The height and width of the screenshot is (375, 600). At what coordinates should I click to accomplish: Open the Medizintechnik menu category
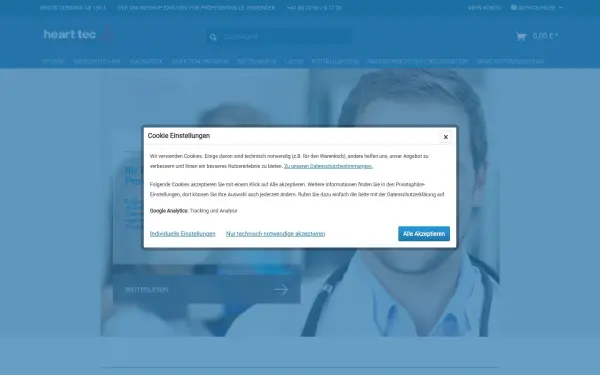(x=97, y=62)
